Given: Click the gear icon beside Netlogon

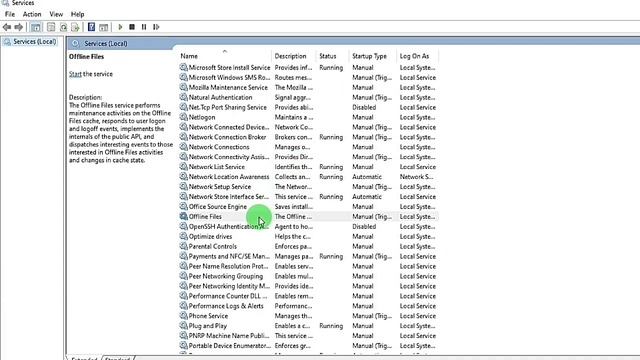Looking at the screenshot, I should pyautogui.click(x=184, y=117).
